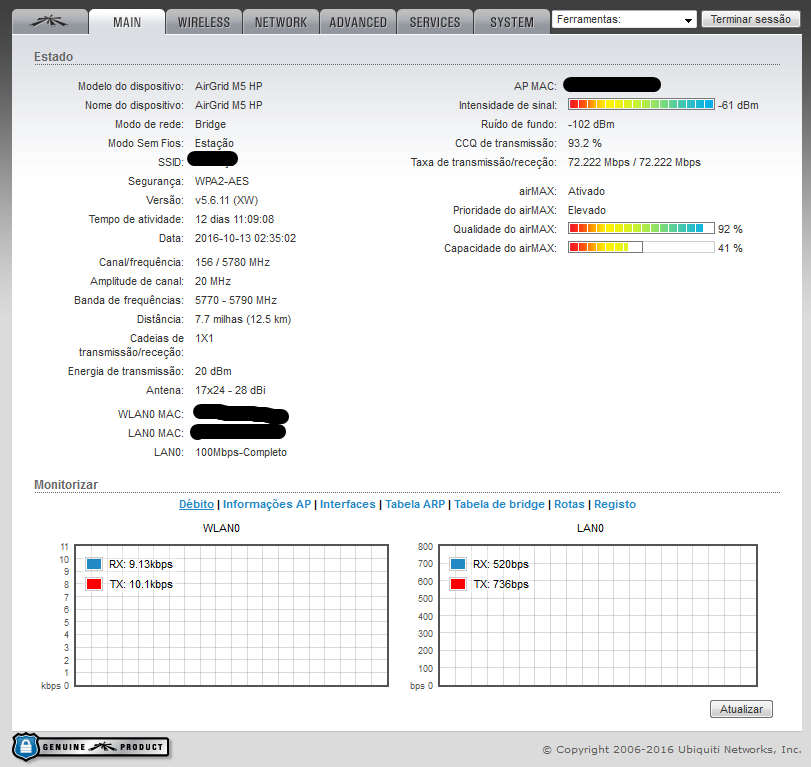The image size is (811, 767).
Task: Click the LAN0 throughput graph
Action: pos(598,615)
